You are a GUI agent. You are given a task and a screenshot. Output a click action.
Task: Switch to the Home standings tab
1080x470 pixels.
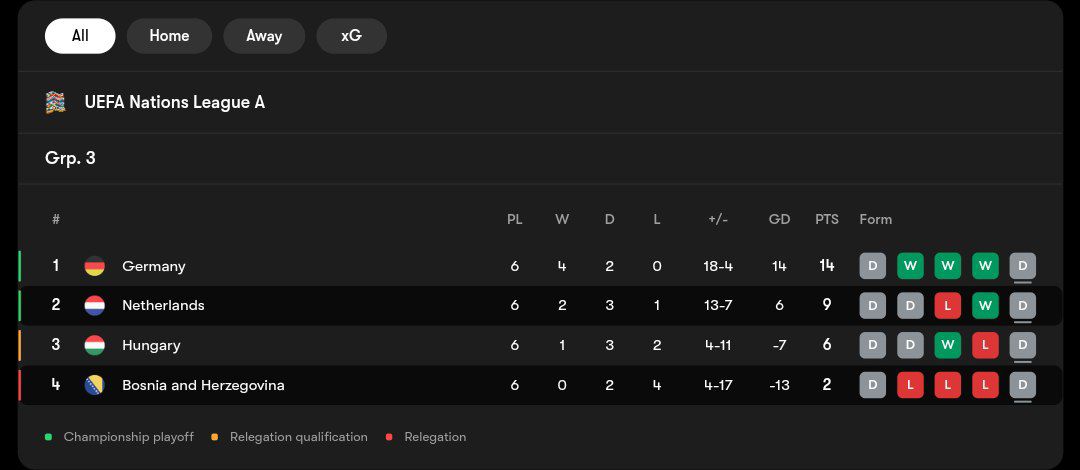click(x=169, y=36)
